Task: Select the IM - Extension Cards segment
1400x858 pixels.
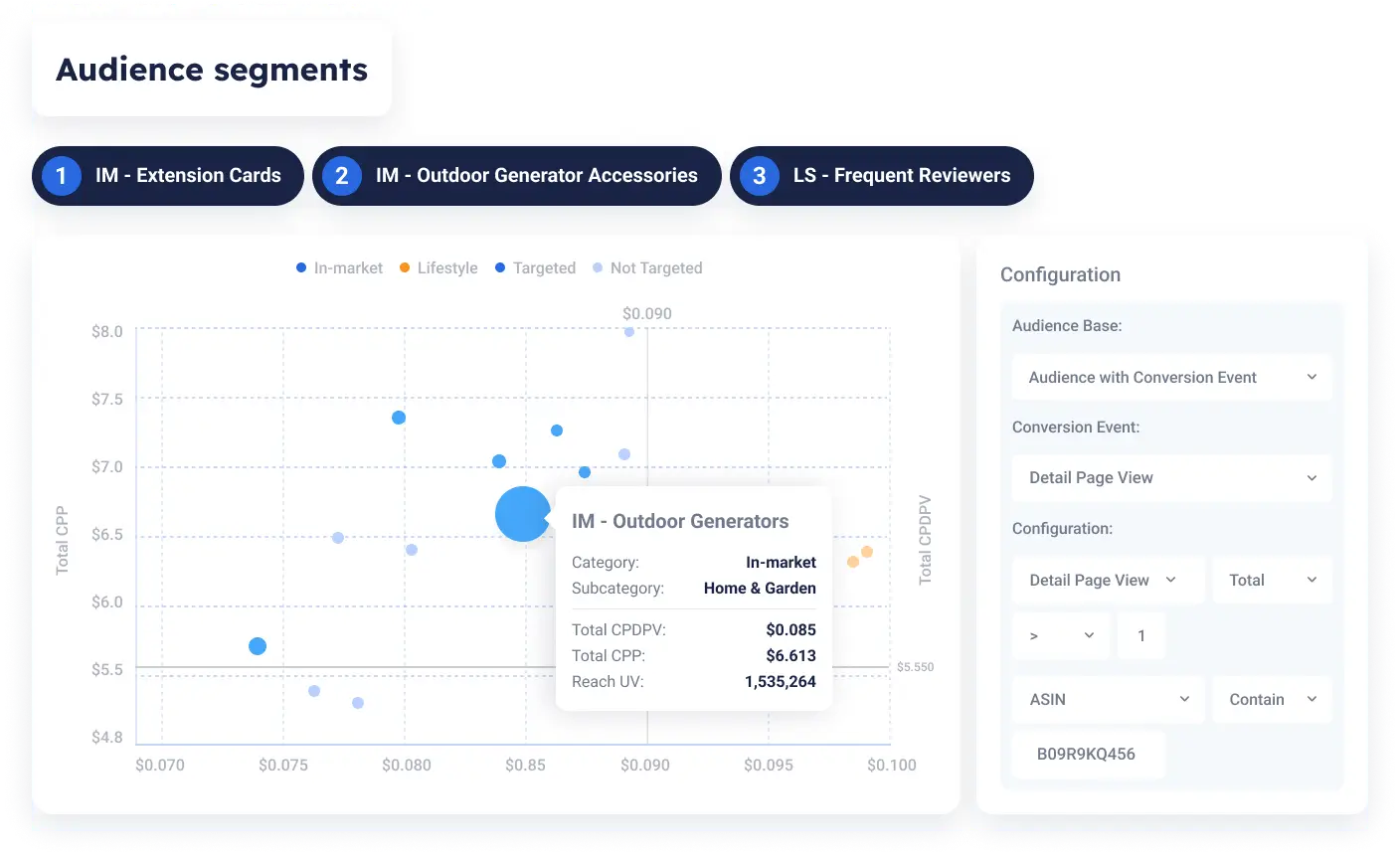Action: tap(167, 176)
